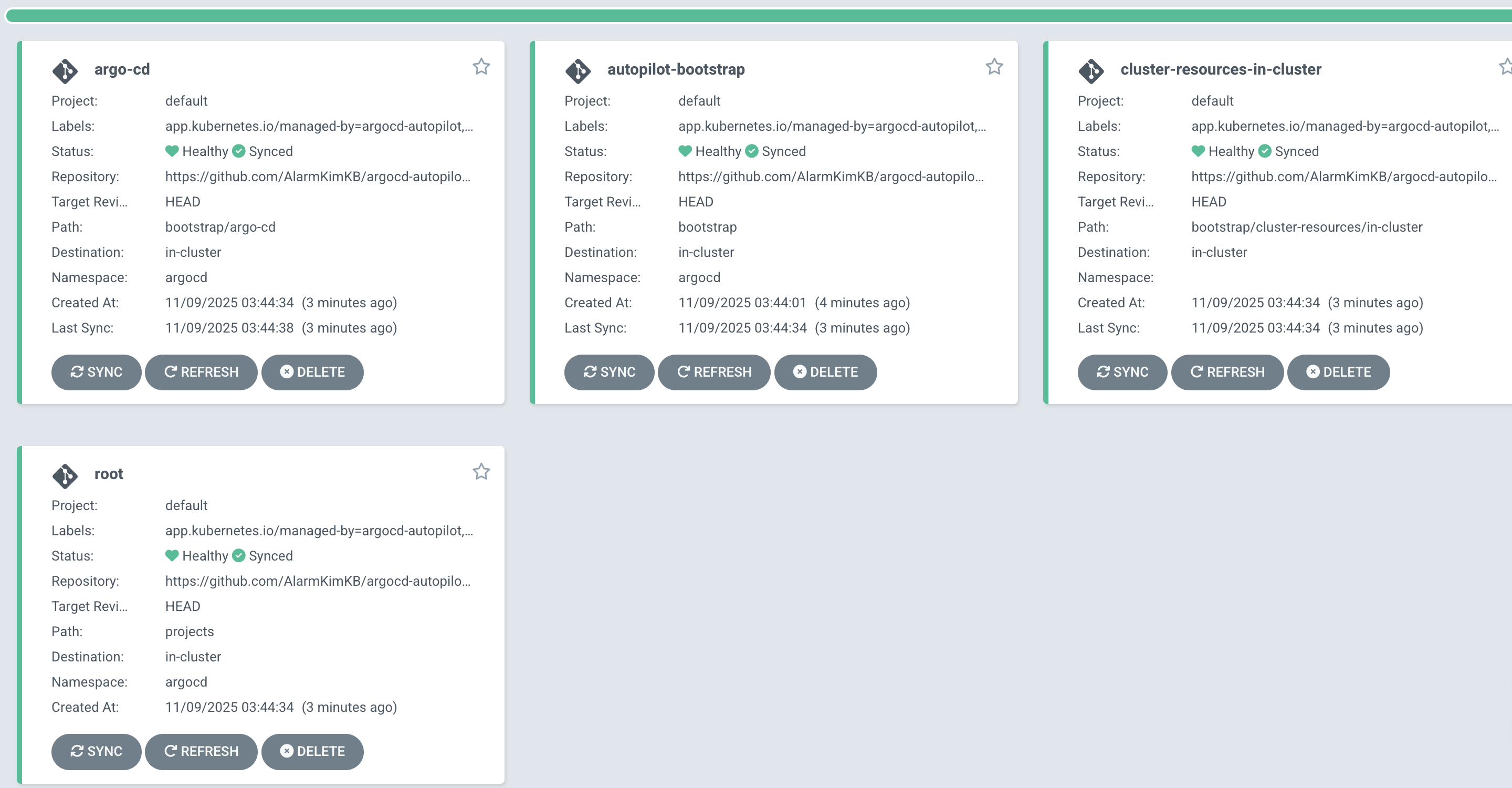Sync the autopilot-bootstrap application

(608, 372)
